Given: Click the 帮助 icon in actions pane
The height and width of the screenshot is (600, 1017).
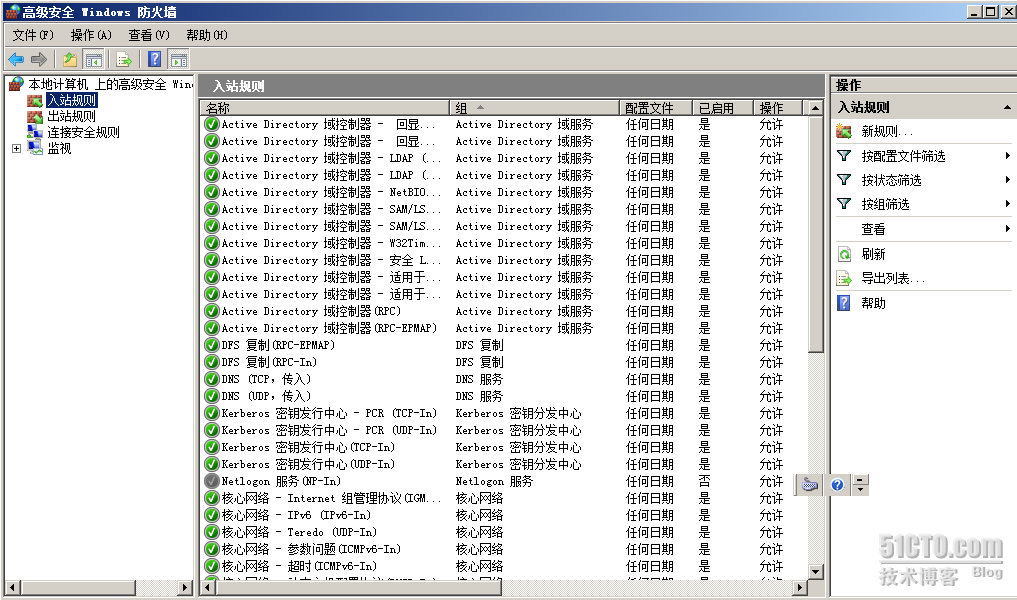Looking at the screenshot, I should [844, 303].
